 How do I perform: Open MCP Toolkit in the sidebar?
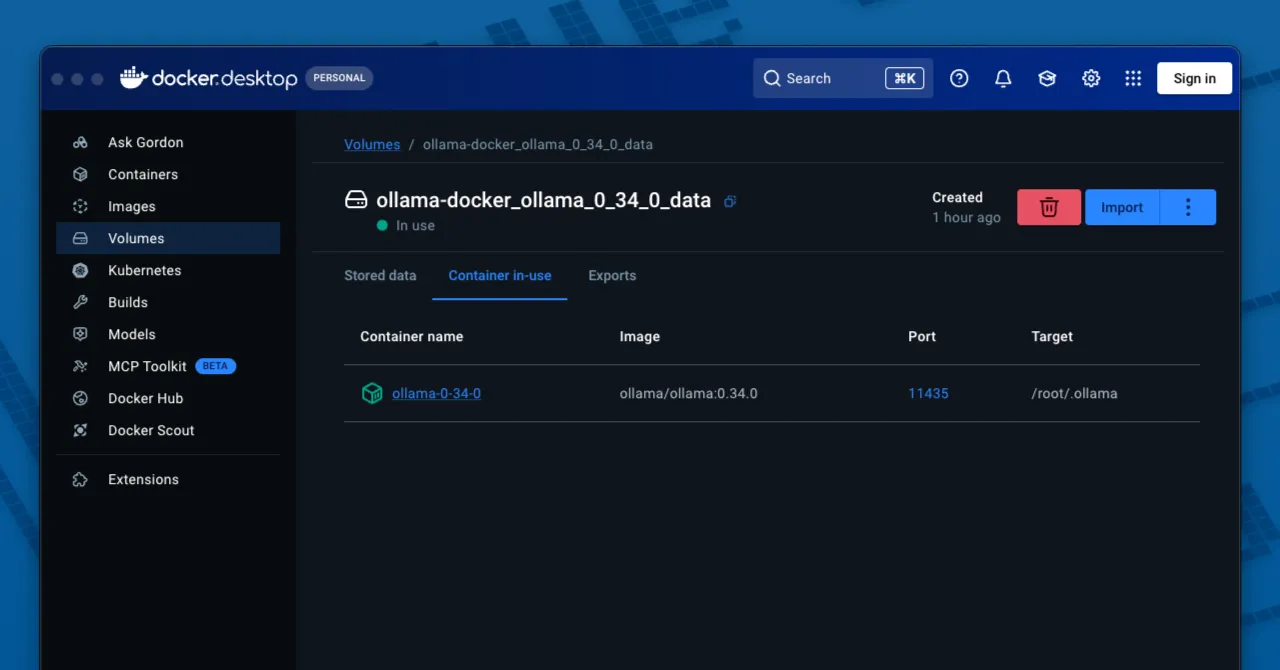pyautogui.click(x=168, y=366)
